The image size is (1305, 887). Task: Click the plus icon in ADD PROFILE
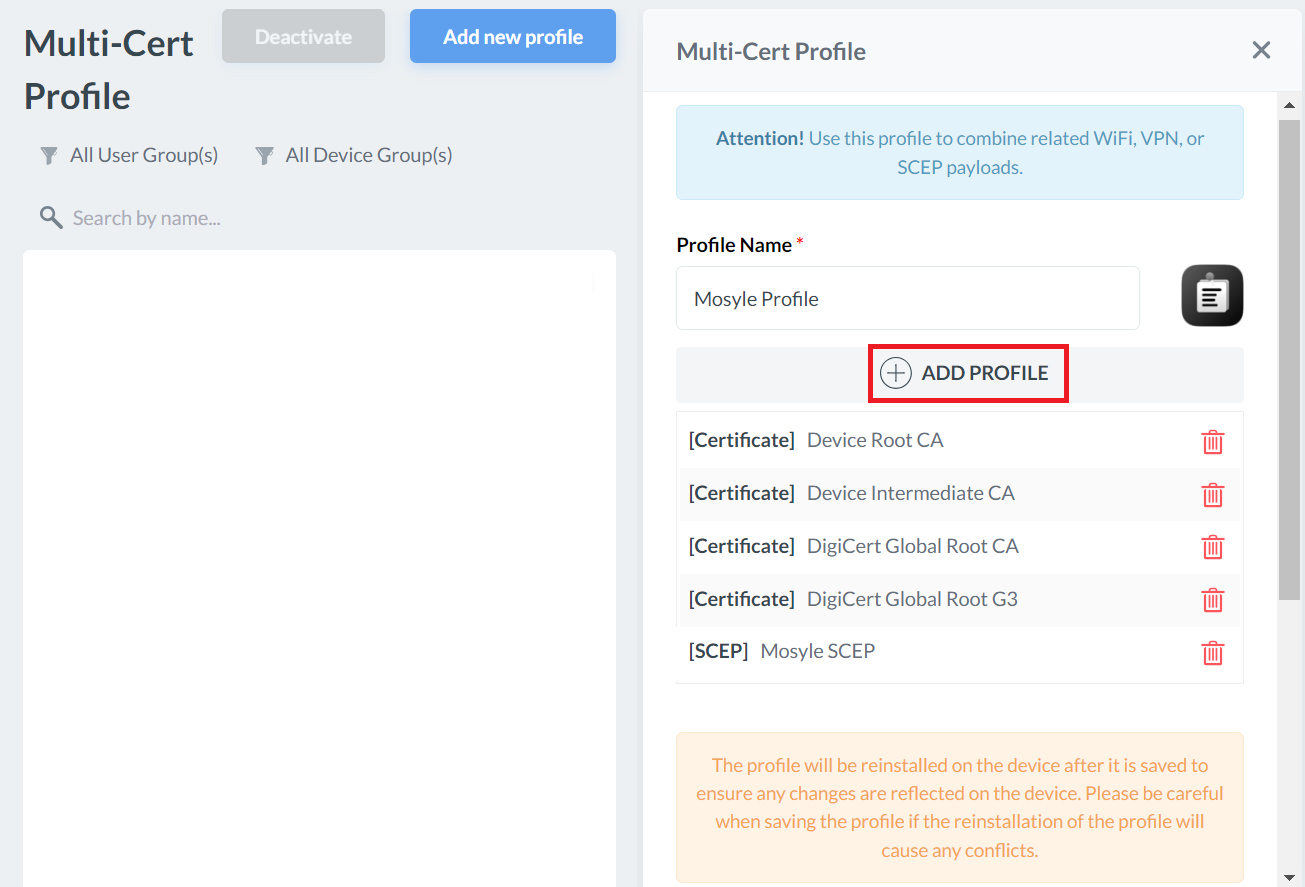895,373
